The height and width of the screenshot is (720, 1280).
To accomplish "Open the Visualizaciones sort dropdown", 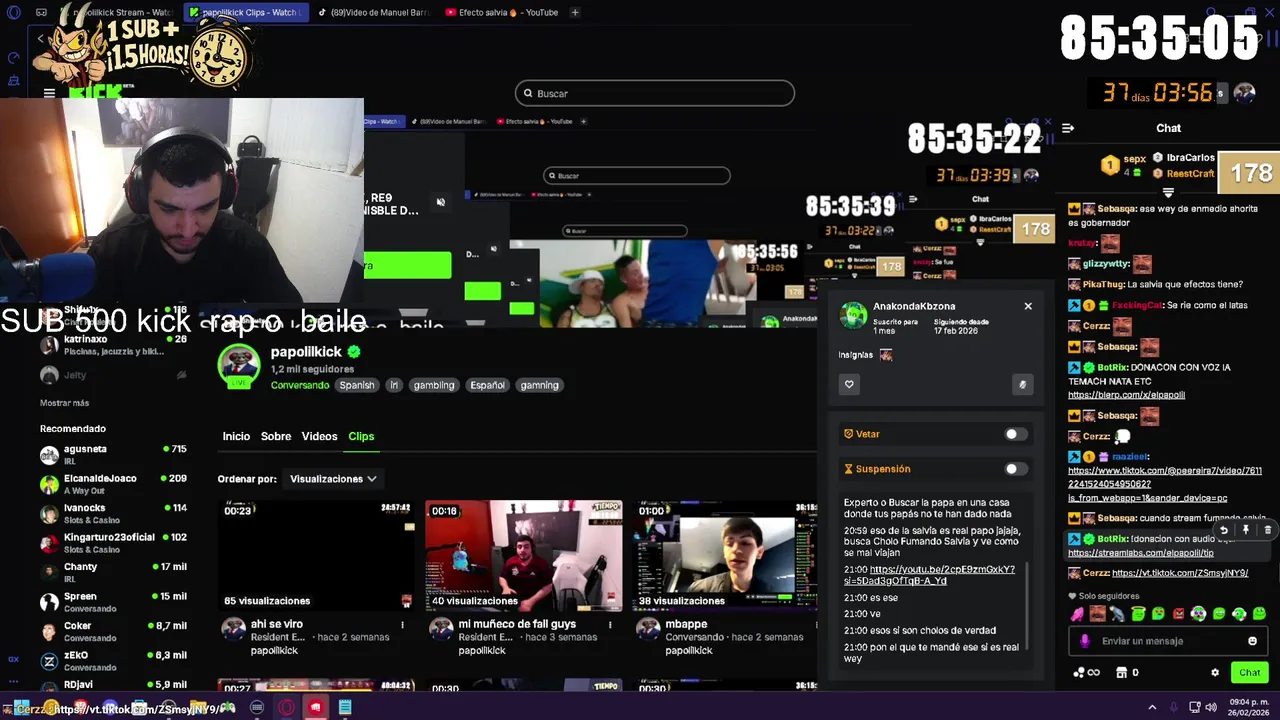I will pos(333,479).
